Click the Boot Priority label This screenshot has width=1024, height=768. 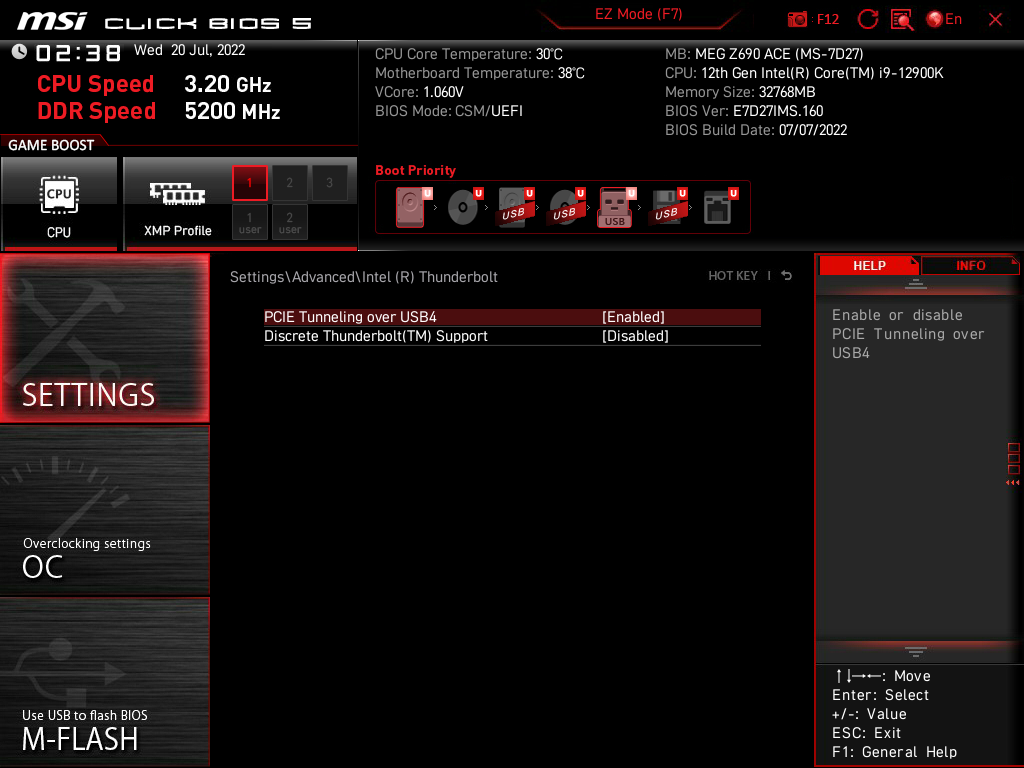coord(415,170)
